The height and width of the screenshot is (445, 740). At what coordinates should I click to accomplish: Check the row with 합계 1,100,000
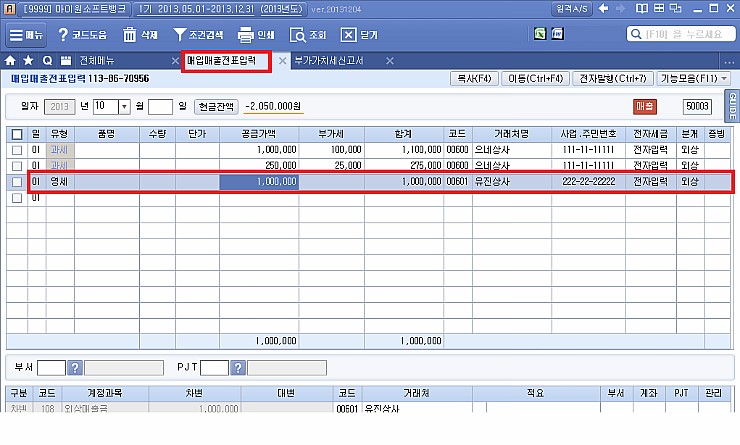[17, 150]
